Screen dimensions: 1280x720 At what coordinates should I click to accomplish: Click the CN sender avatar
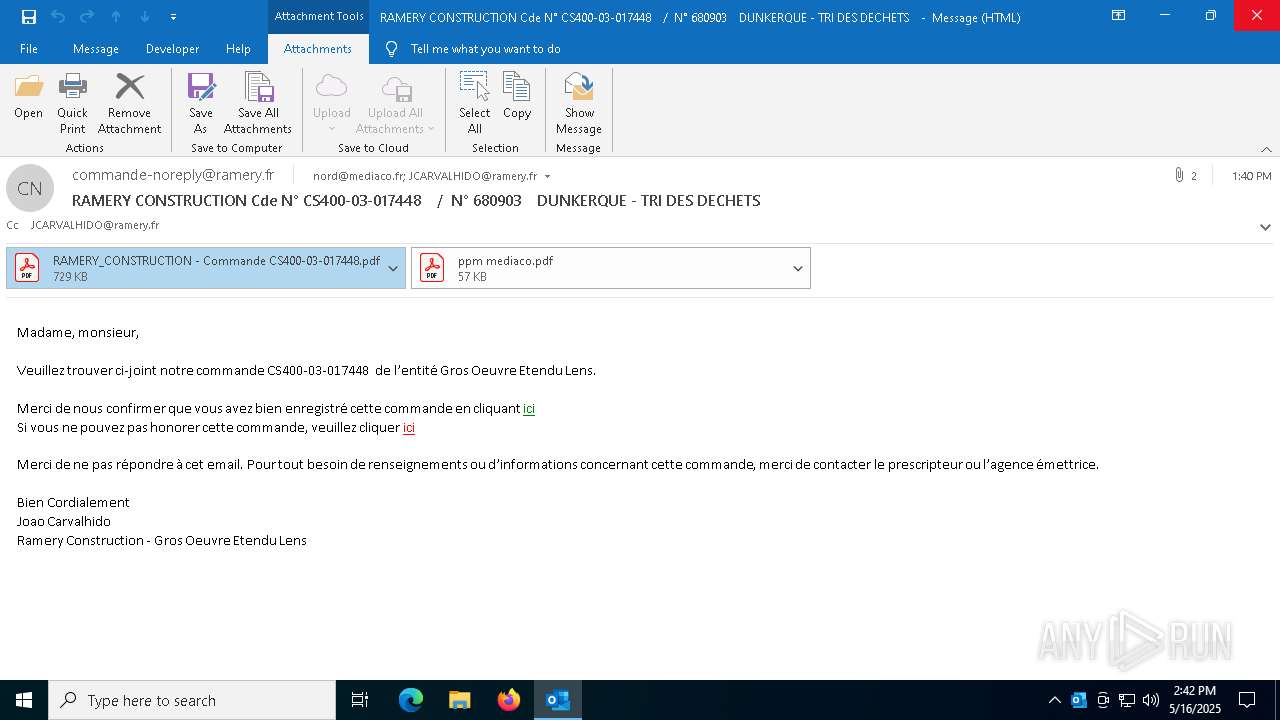point(30,188)
